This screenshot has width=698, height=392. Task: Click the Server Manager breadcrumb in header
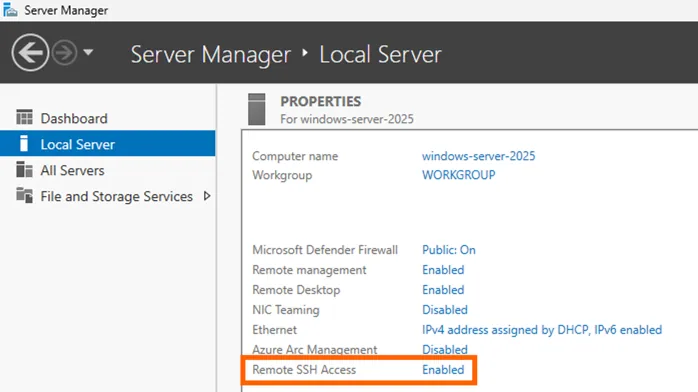(211, 54)
